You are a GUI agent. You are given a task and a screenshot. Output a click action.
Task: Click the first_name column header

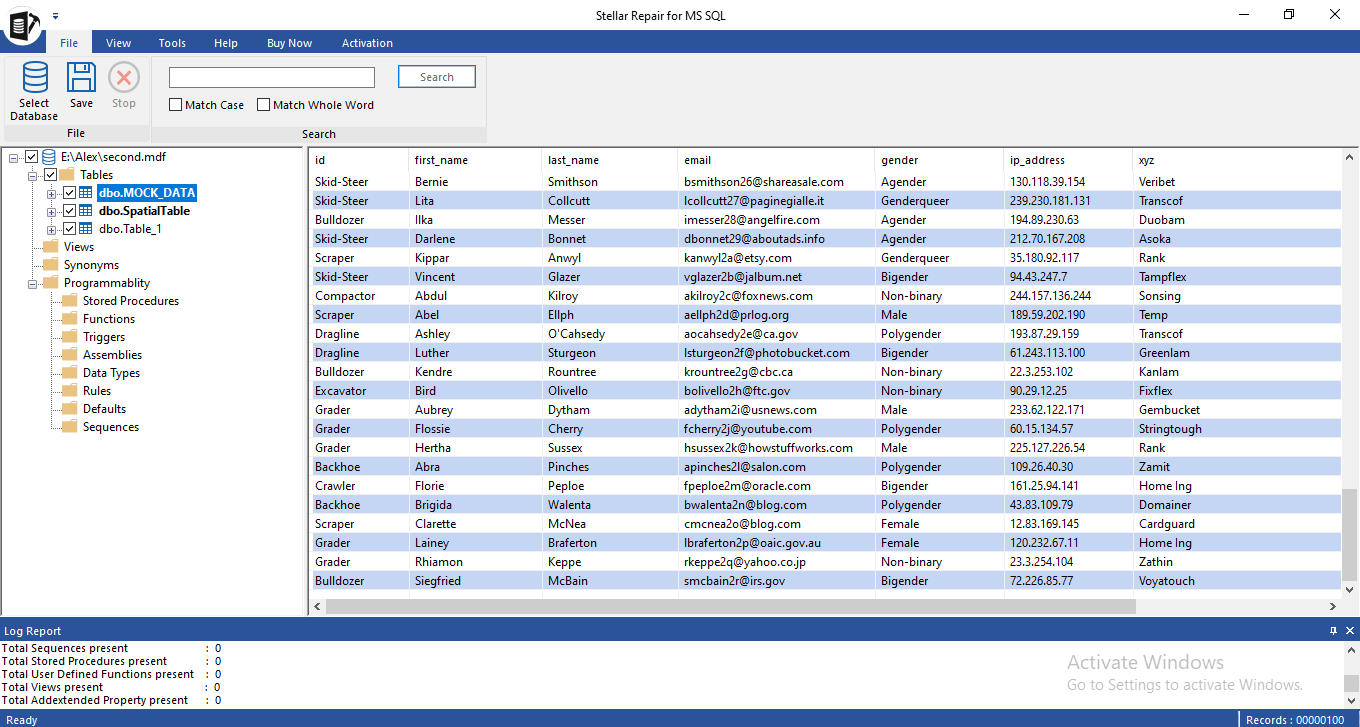tap(475, 160)
